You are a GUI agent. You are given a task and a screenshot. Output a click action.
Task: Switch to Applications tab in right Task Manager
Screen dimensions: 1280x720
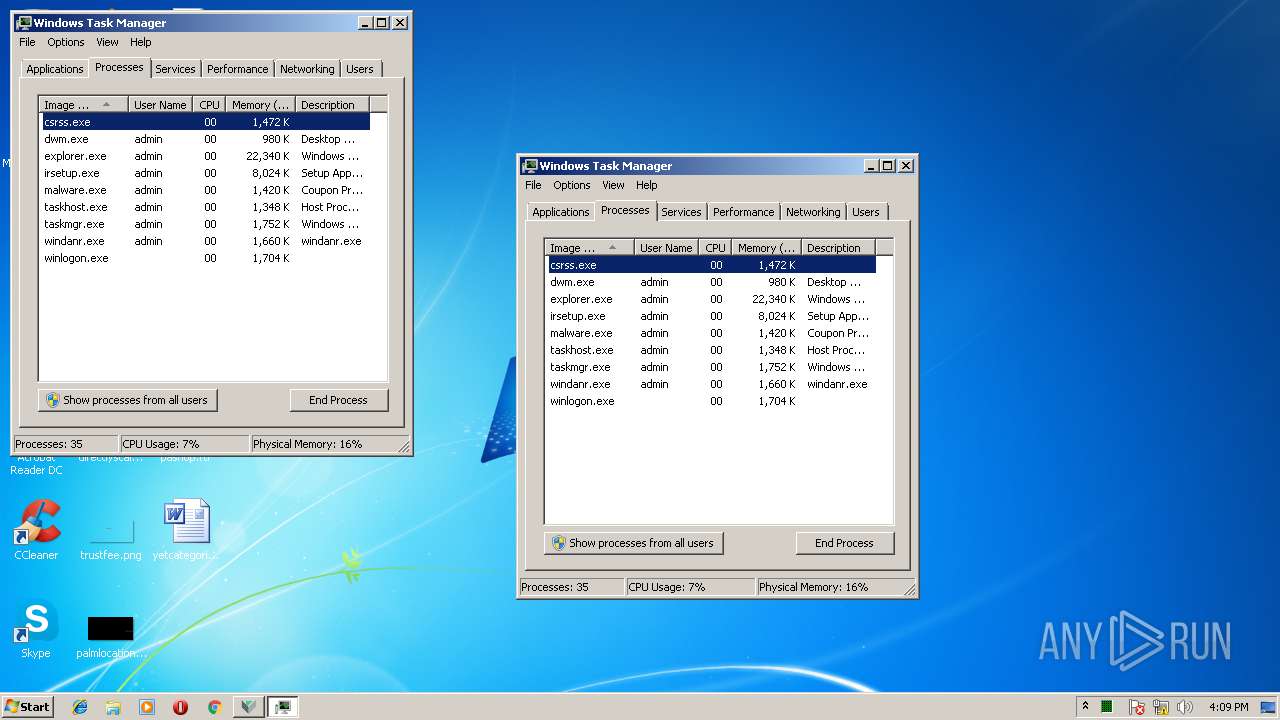point(561,212)
